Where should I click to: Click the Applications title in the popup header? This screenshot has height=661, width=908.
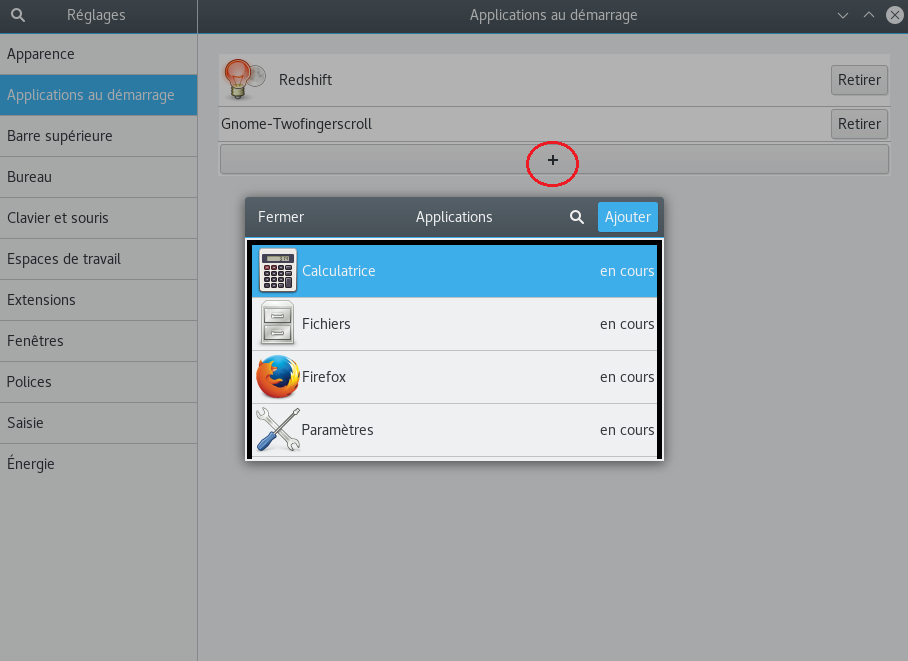click(454, 217)
